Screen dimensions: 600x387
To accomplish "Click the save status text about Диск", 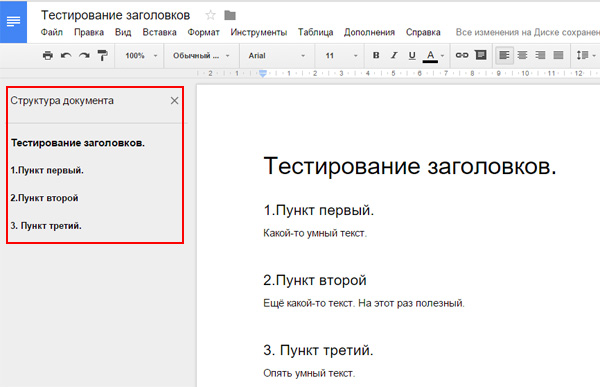I will 528,33.
